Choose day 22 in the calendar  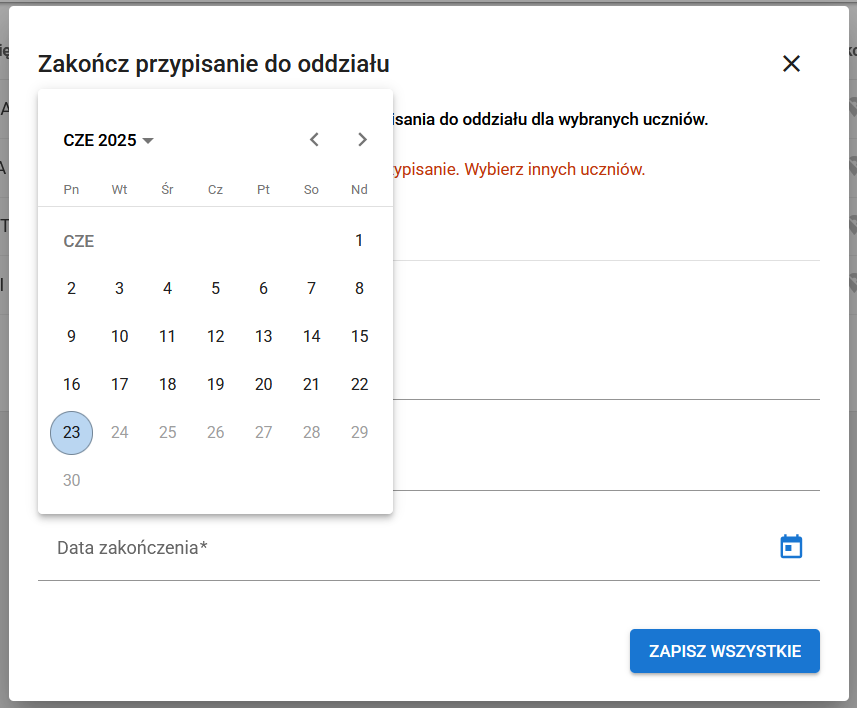tap(359, 385)
